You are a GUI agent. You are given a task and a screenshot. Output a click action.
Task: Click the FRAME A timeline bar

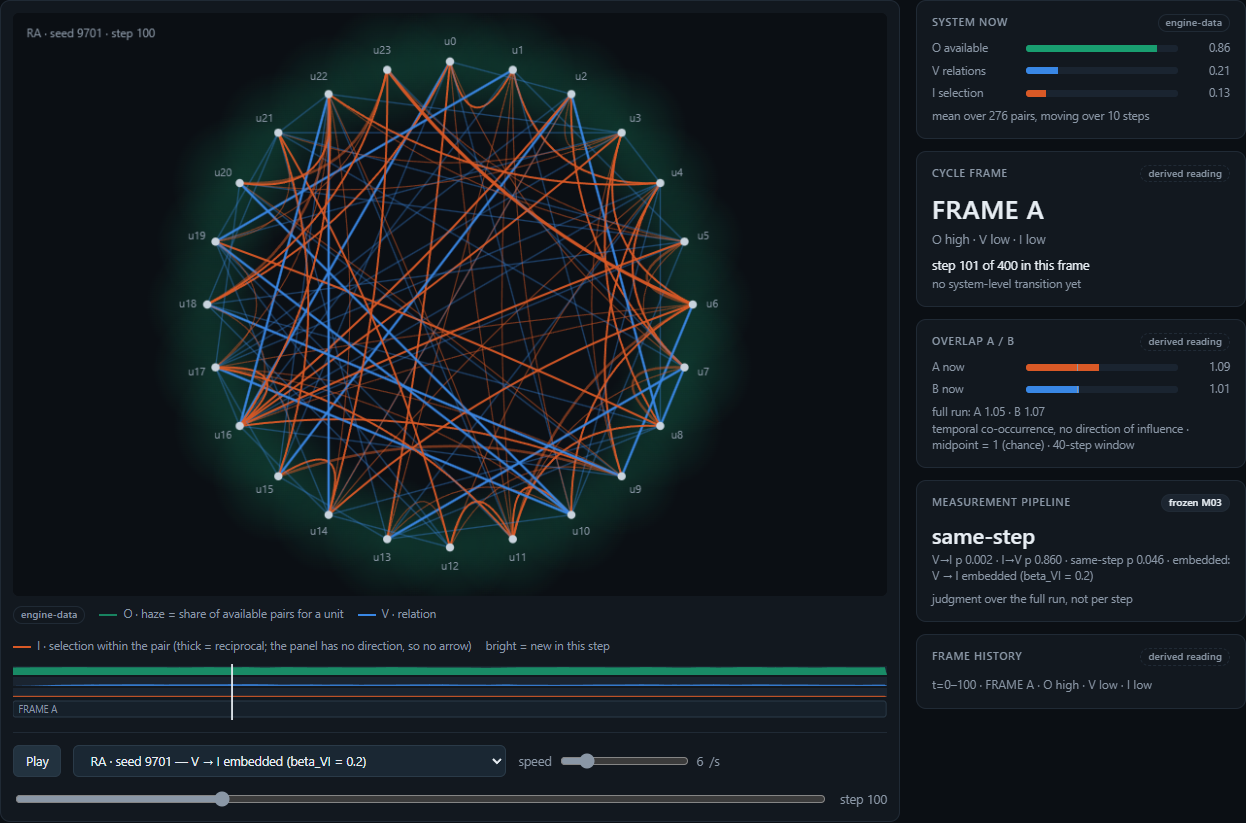point(449,709)
